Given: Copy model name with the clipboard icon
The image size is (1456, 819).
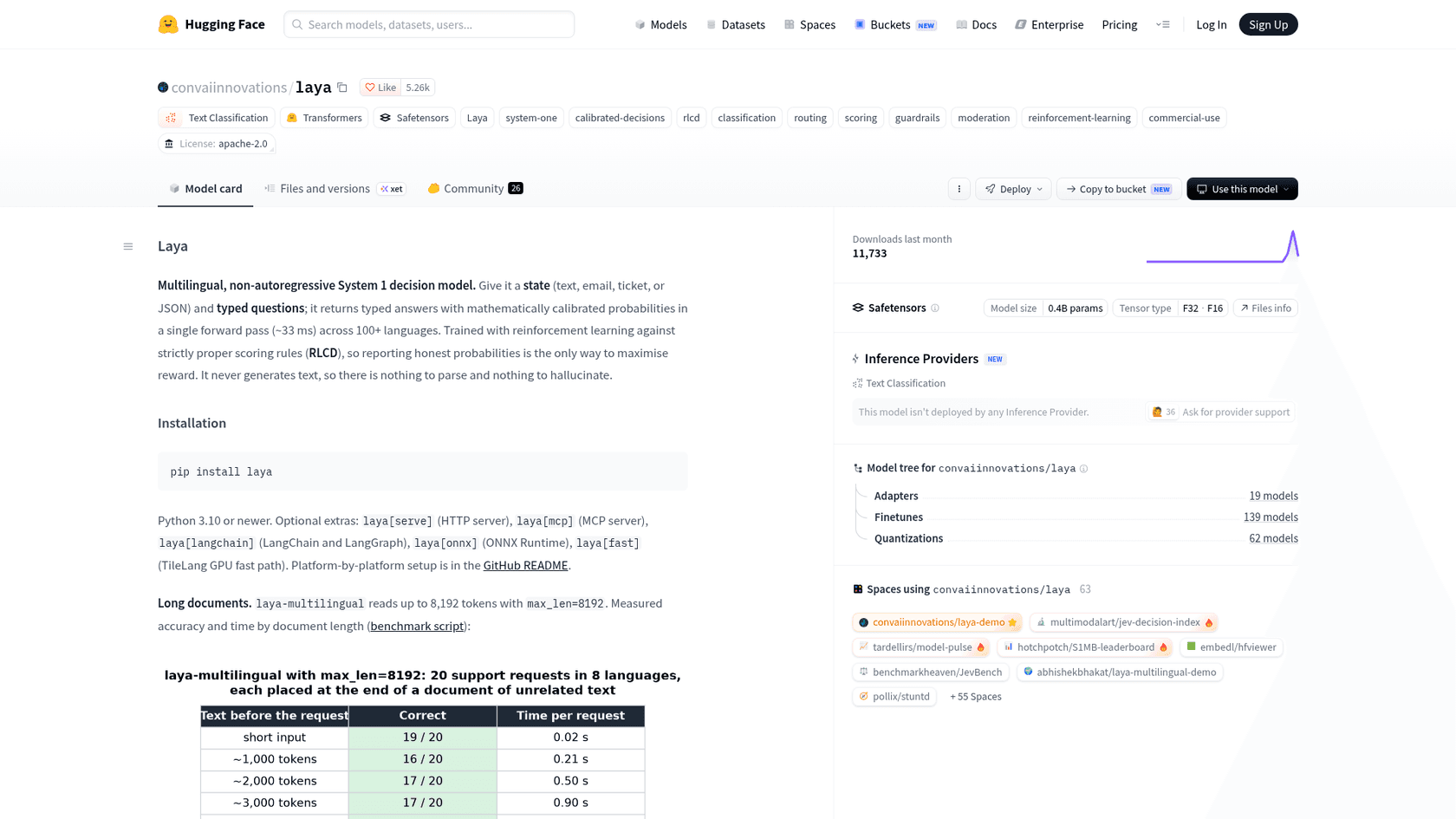Looking at the screenshot, I should click(342, 88).
